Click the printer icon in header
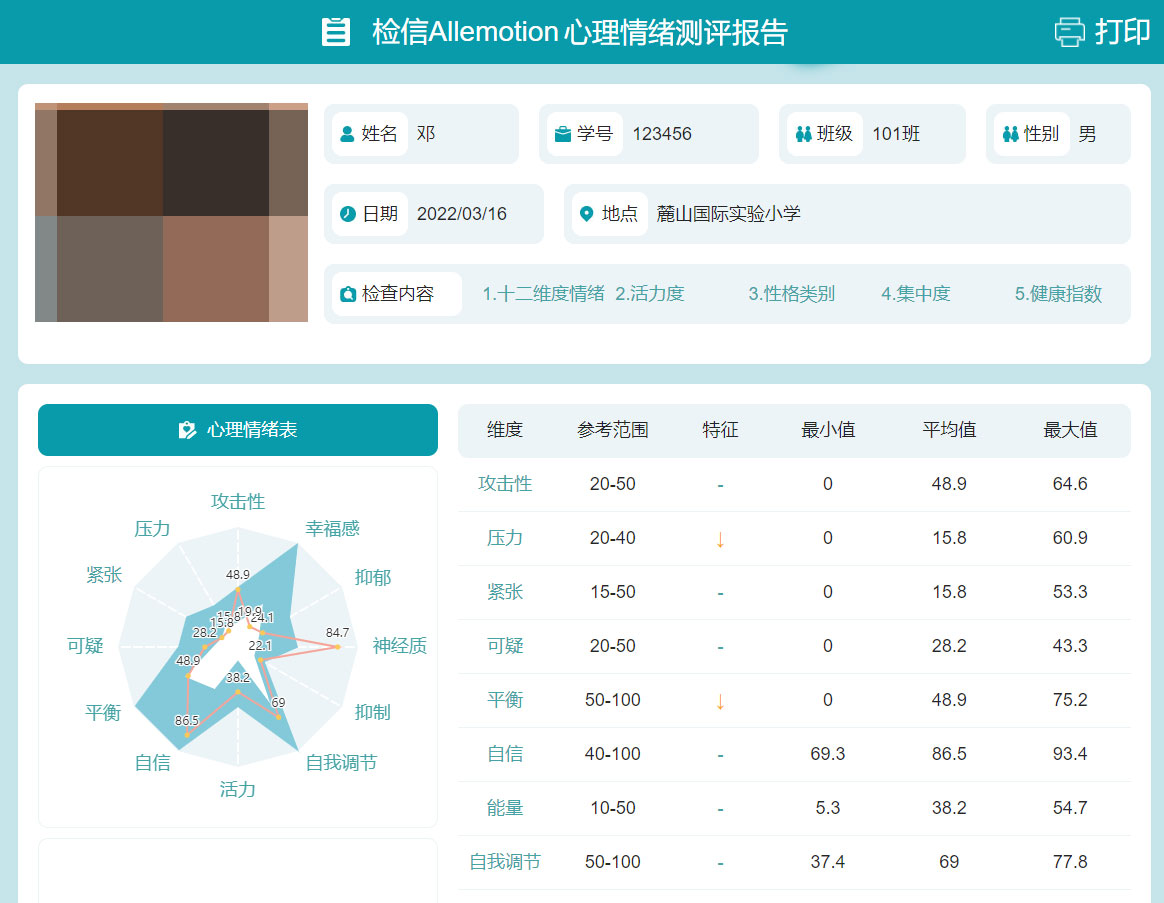 [x=1070, y=32]
